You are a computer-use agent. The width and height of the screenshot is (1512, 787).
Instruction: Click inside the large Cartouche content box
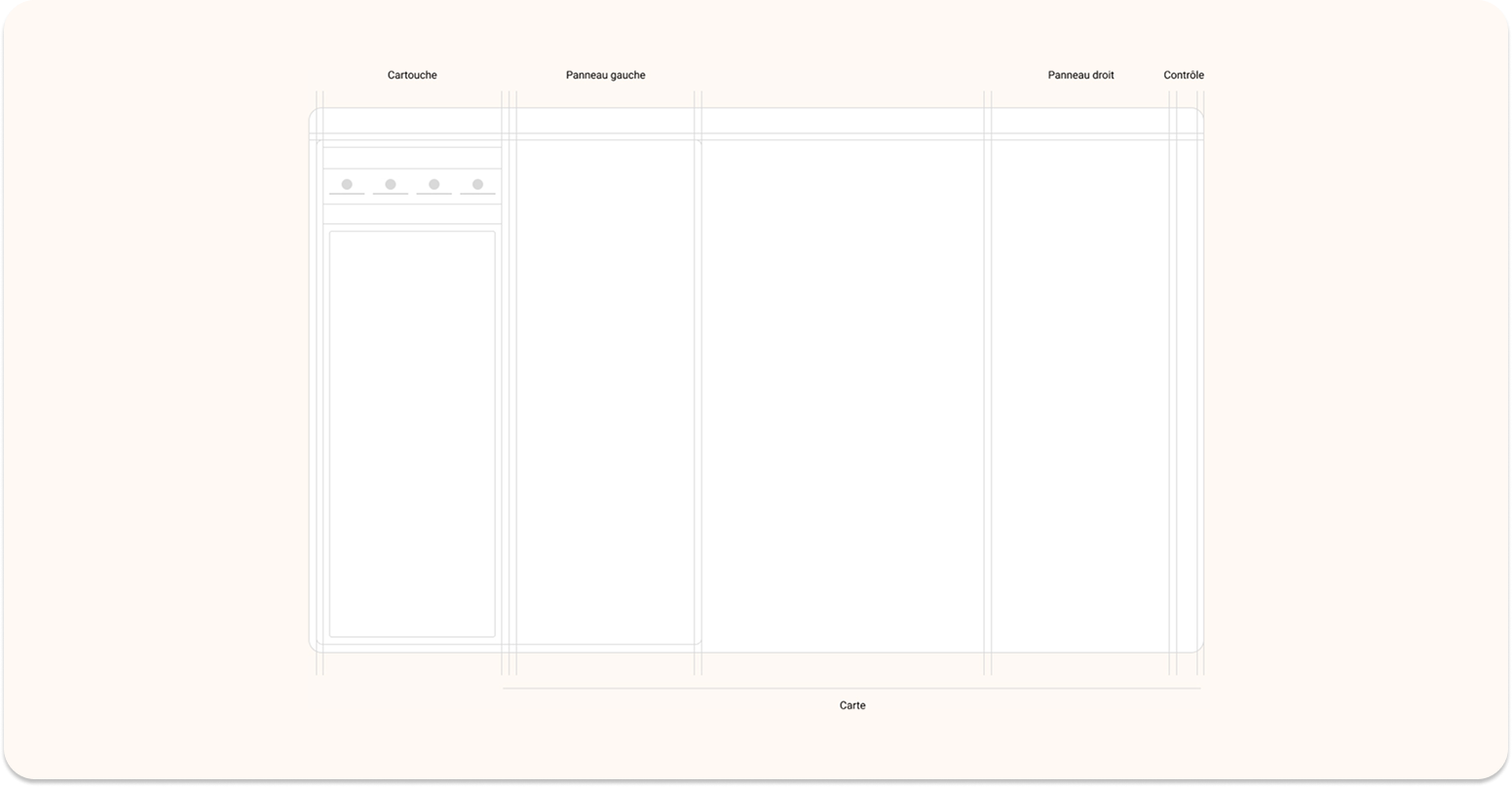[x=412, y=433]
